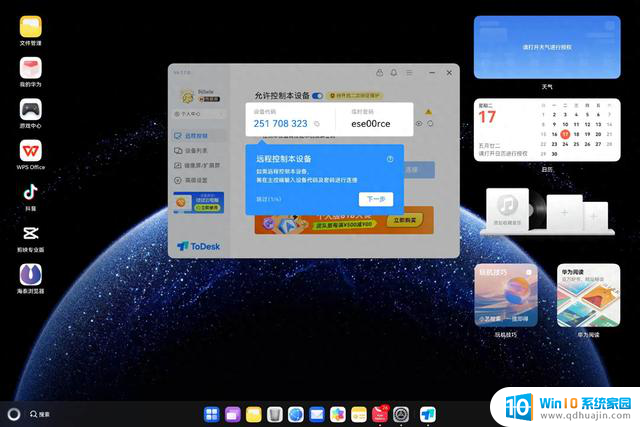Click the 立即购买 button on orange banner

point(405,220)
